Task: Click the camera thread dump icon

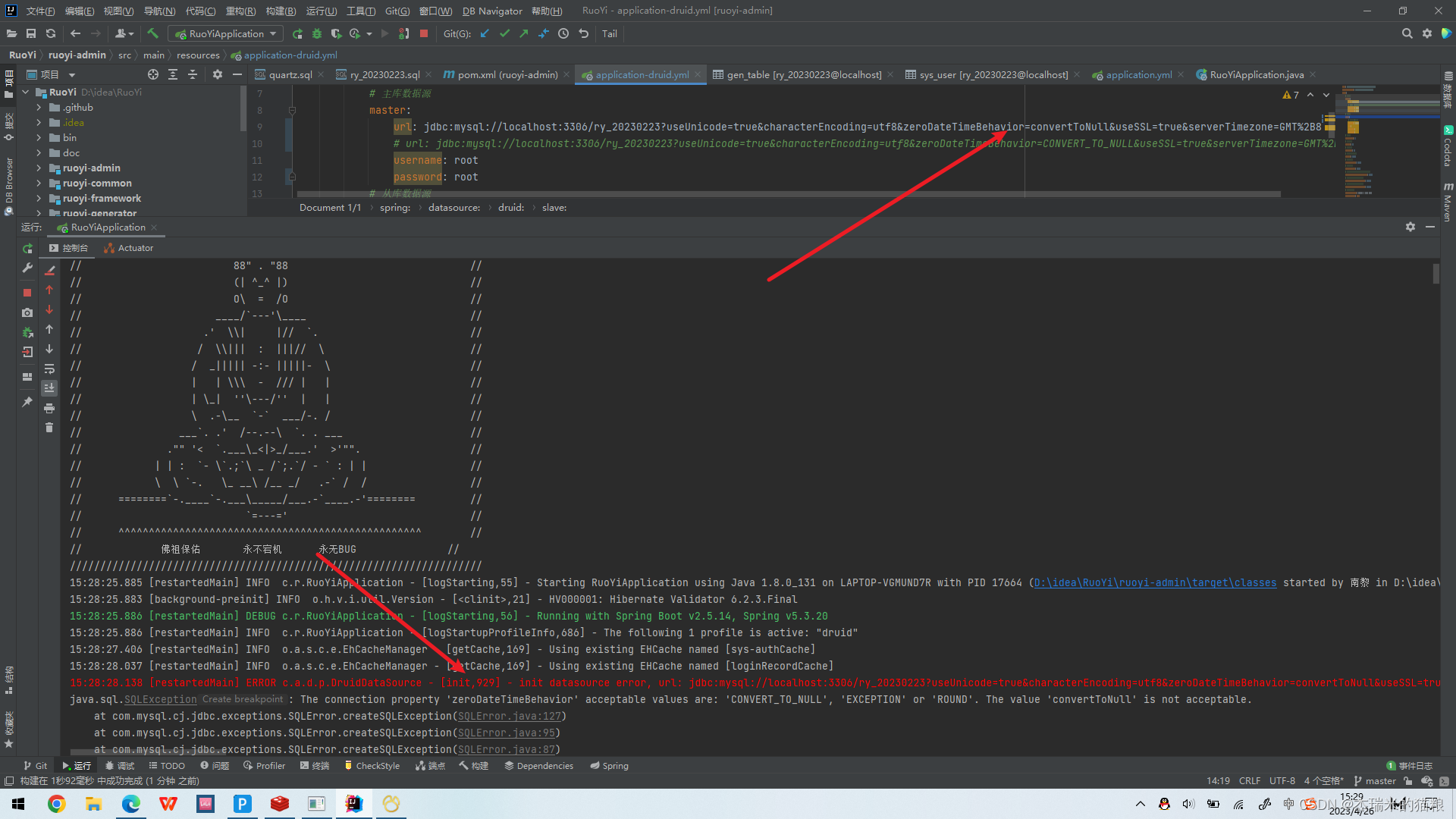Action: click(x=27, y=312)
